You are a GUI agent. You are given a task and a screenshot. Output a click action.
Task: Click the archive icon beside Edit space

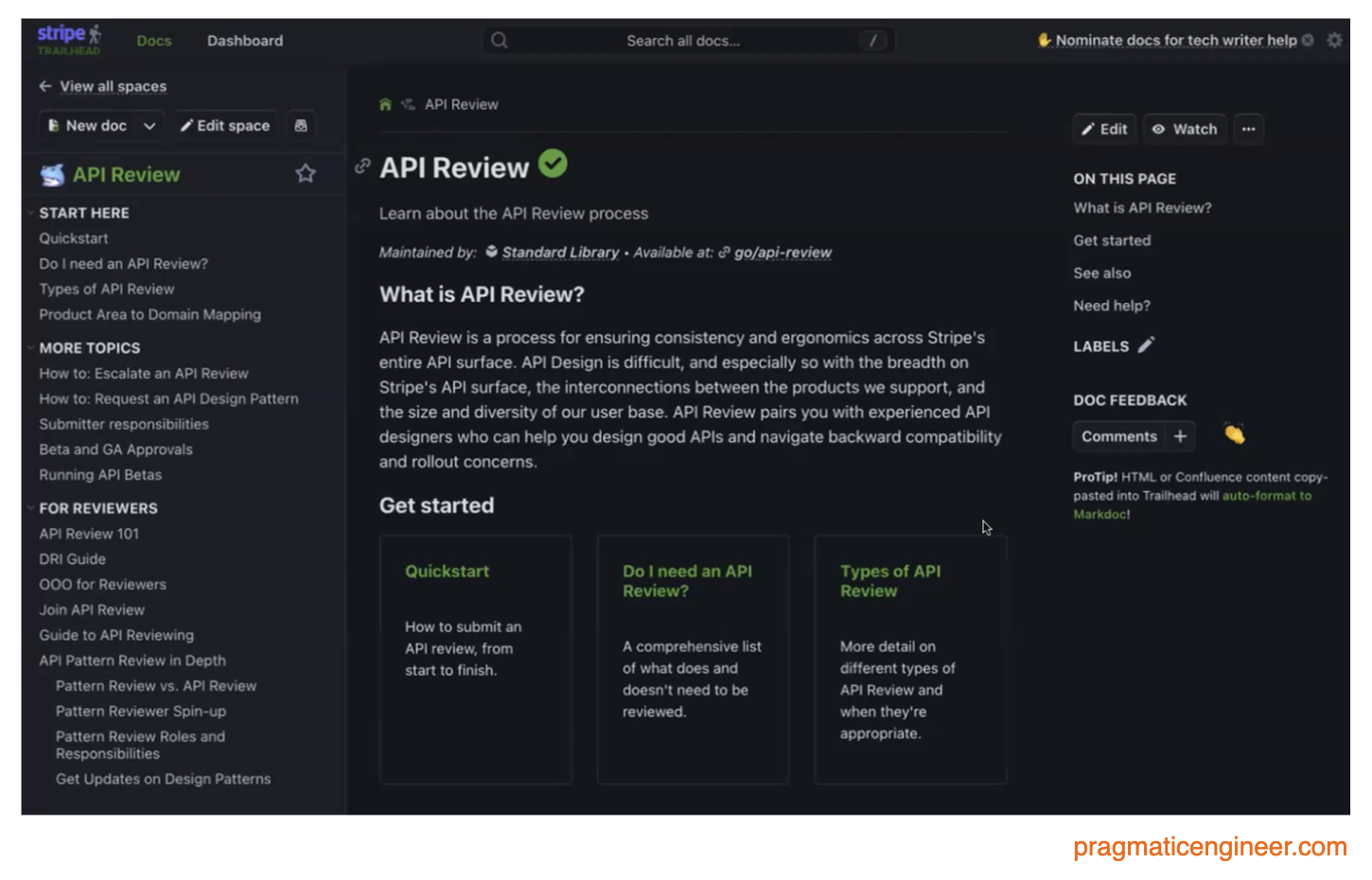(301, 126)
